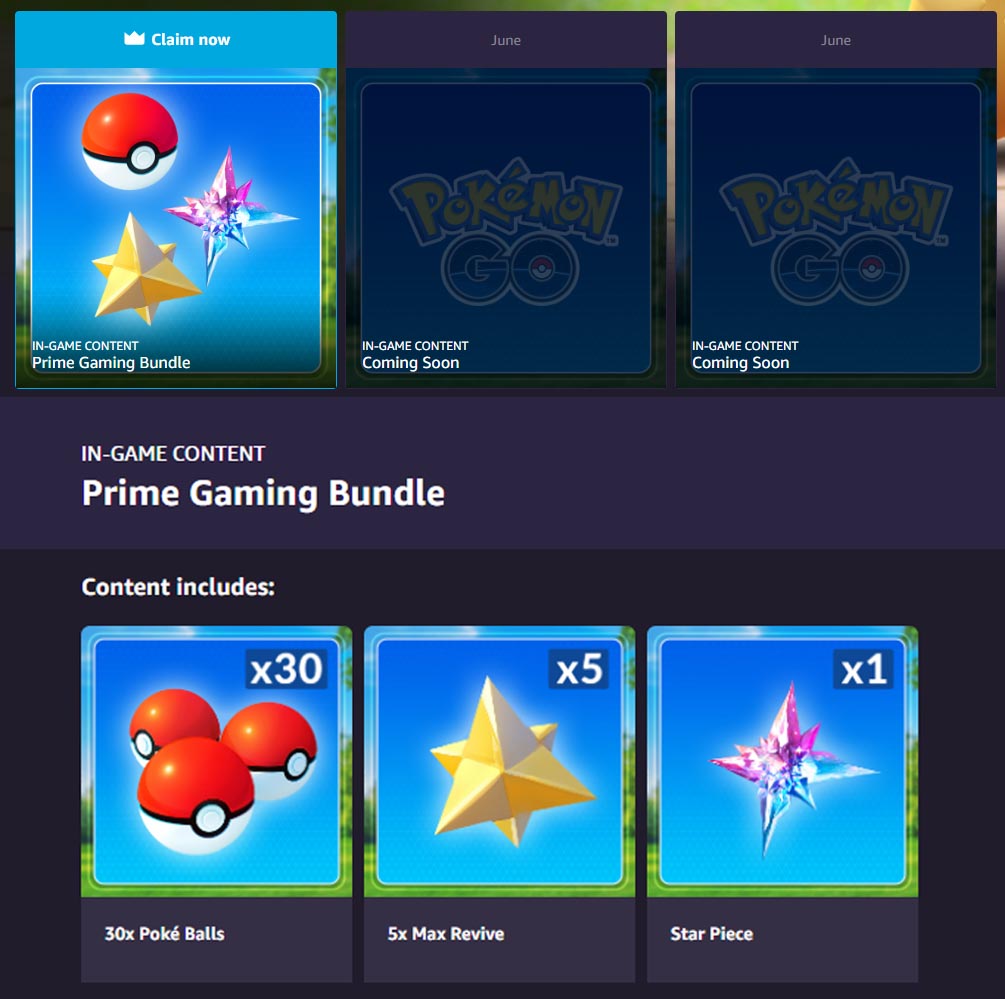1005x999 pixels.
Task: Click the Claim now button
Action: coord(176,40)
